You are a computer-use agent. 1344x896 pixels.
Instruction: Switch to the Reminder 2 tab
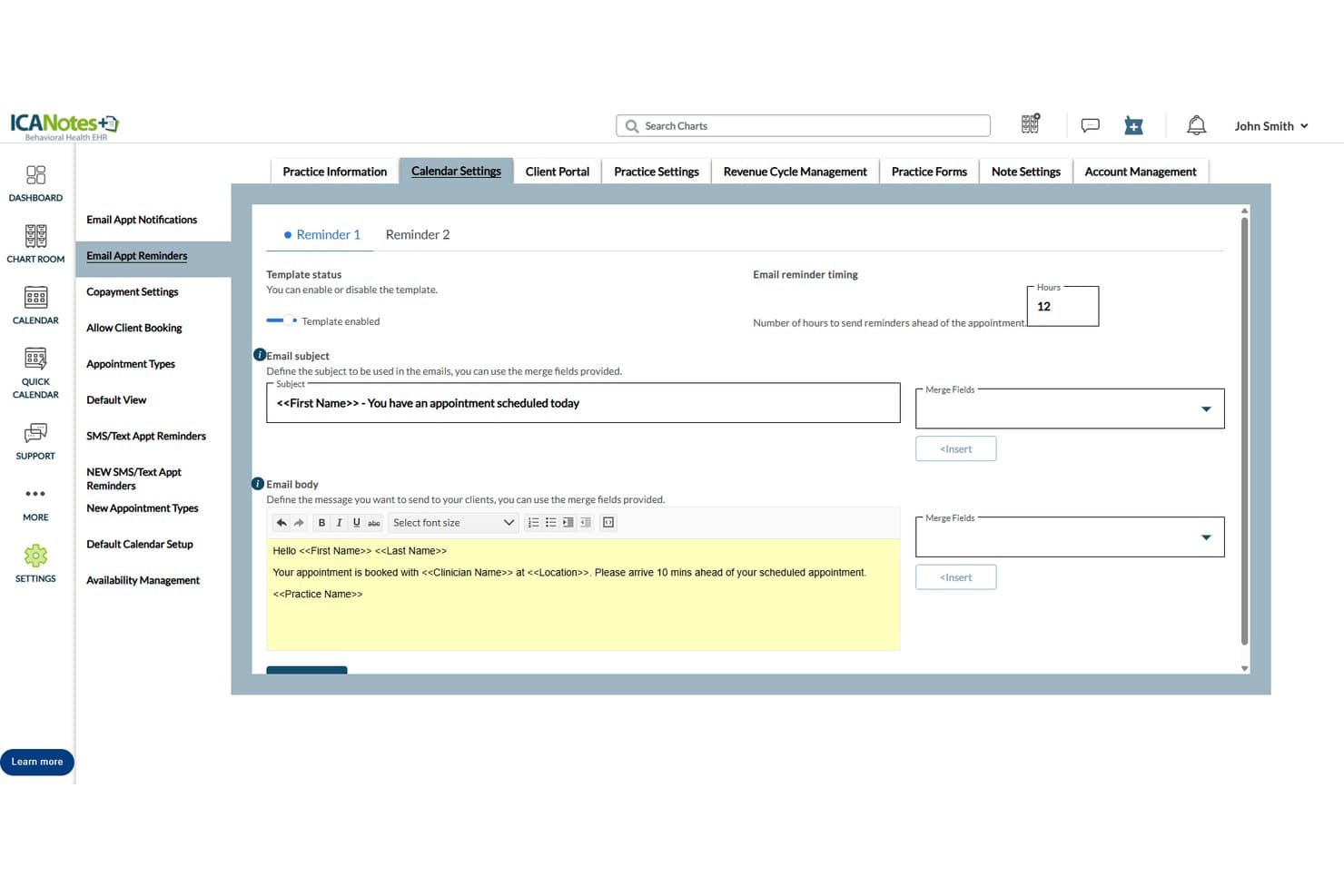[x=418, y=235]
